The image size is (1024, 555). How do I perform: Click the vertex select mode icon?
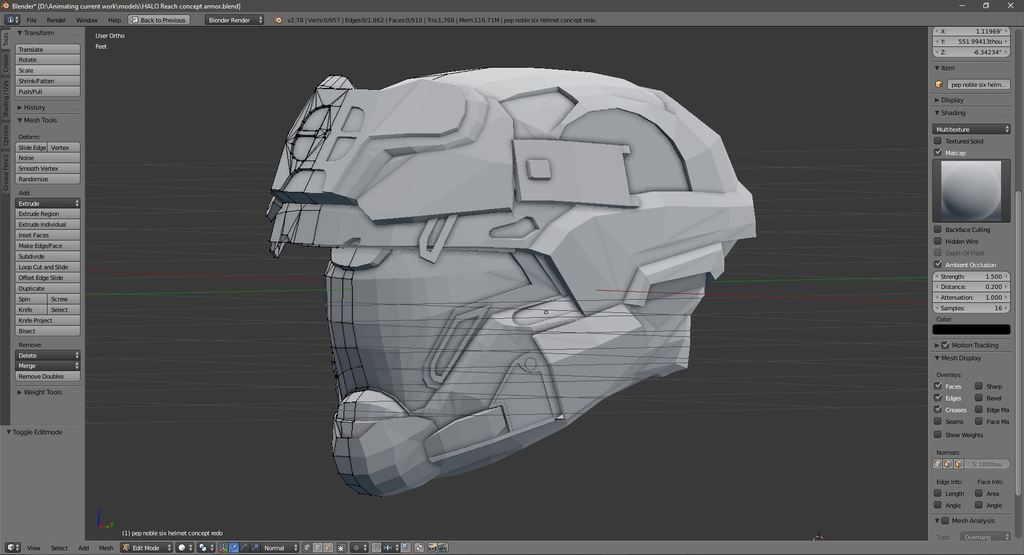(x=305, y=548)
